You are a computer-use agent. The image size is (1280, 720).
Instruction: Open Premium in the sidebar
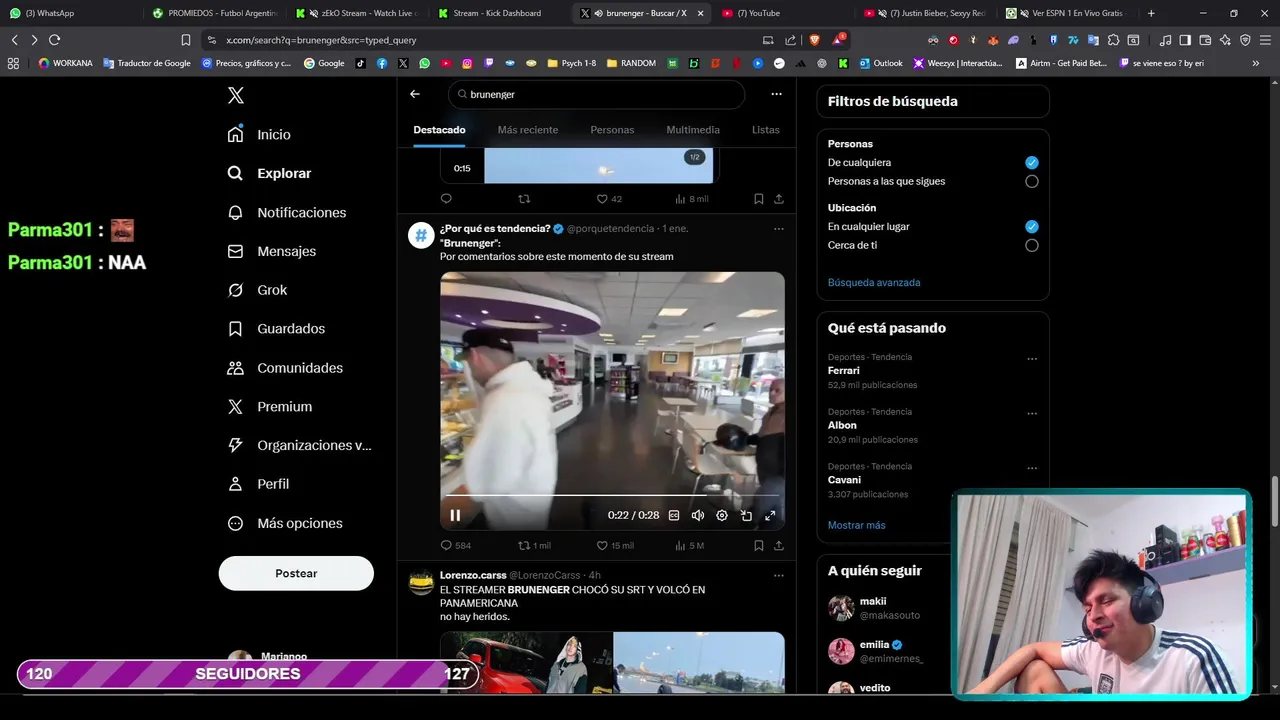click(x=270, y=406)
